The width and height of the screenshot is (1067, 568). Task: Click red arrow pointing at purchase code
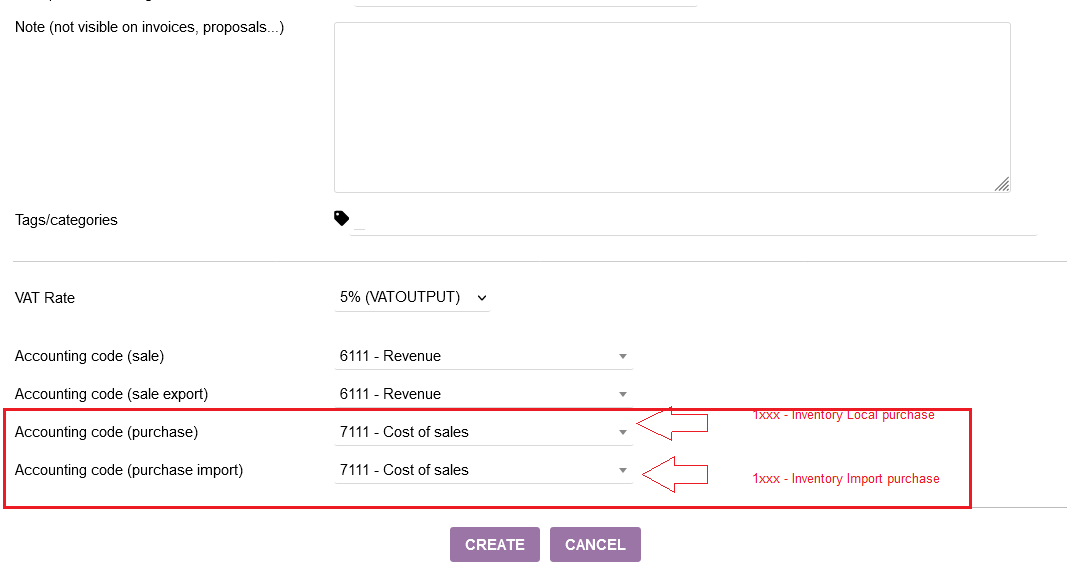tap(672, 423)
